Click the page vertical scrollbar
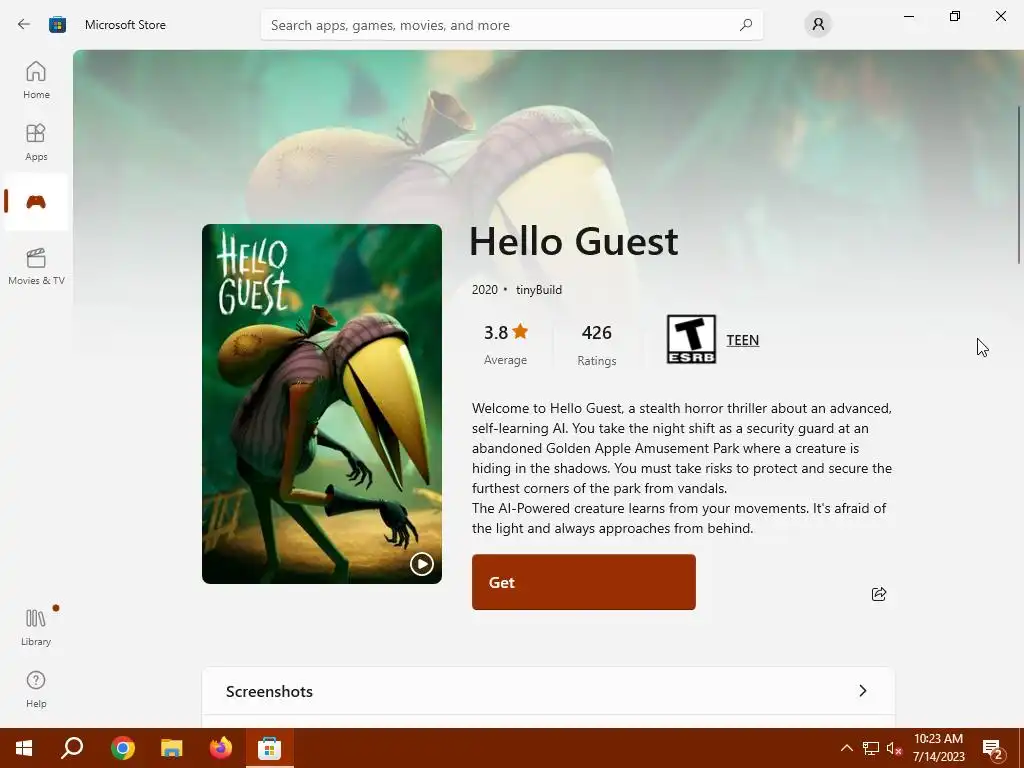1024x768 pixels. 1019,185
